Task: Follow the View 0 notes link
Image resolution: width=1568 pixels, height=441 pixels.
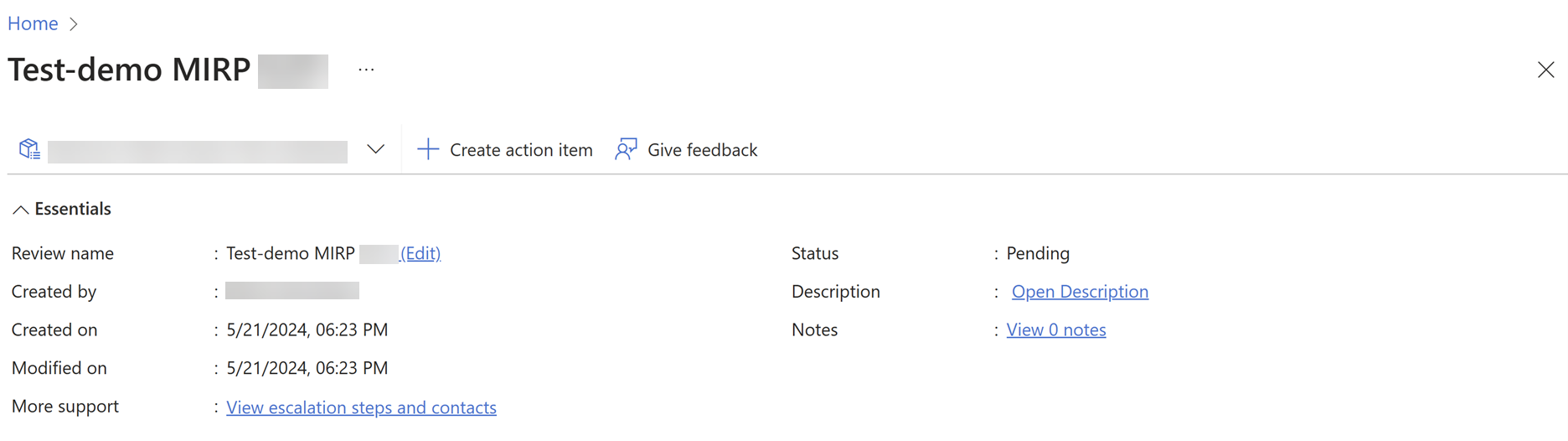Action: click(x=1056, y=330)
